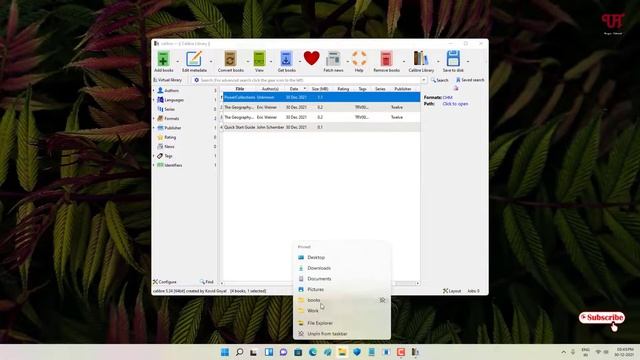Screen dimensions: 640x360
Task: Click the Search button
Action: 440,80
